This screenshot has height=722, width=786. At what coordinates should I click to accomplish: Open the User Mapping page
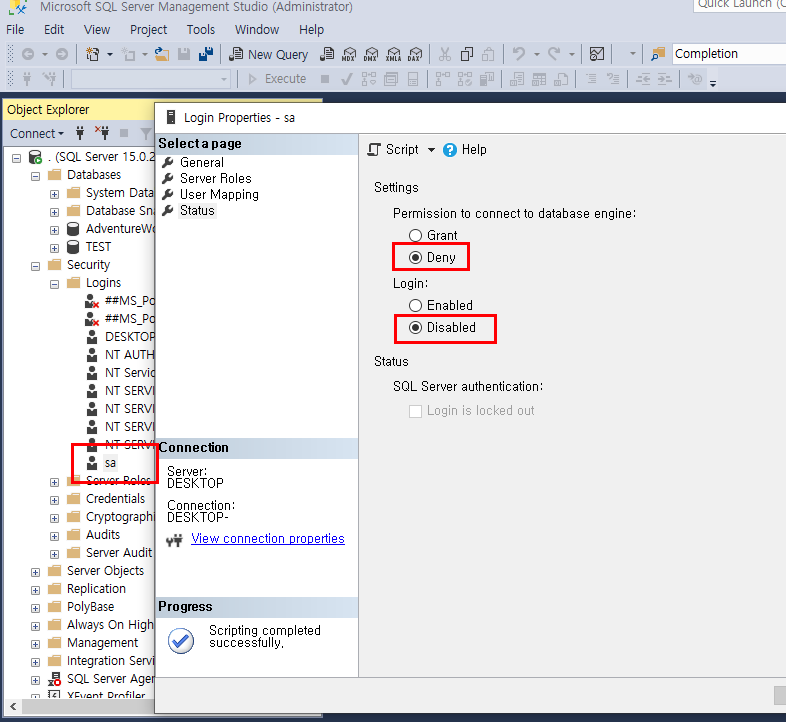click(219, 195)
